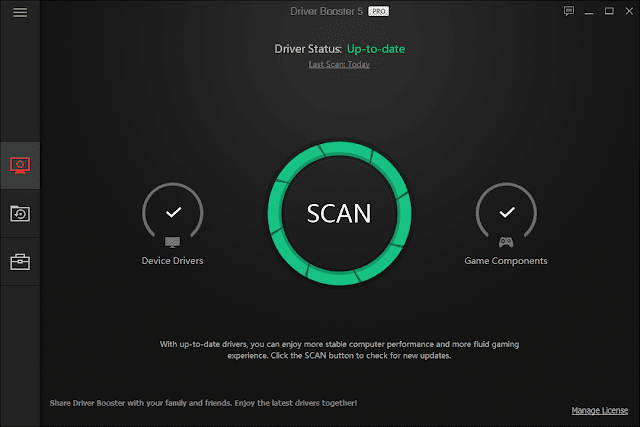Click the Game Components checkmark gauge
Image resolution: width=640 pixels, height=427 pixels.
tap(506, 211)
